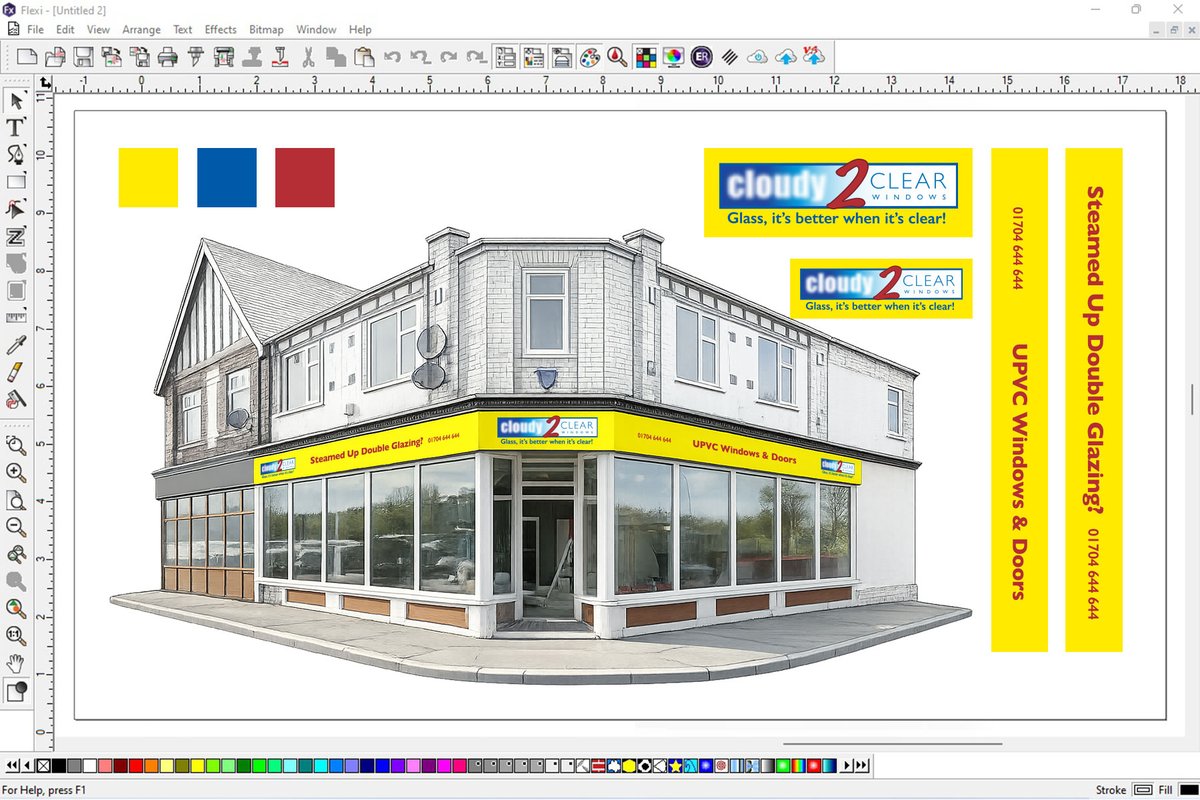The width and height of the screenshot is (1200, 800).
Task: Click the Fill indicator box in status bar
Action: 1188,790
